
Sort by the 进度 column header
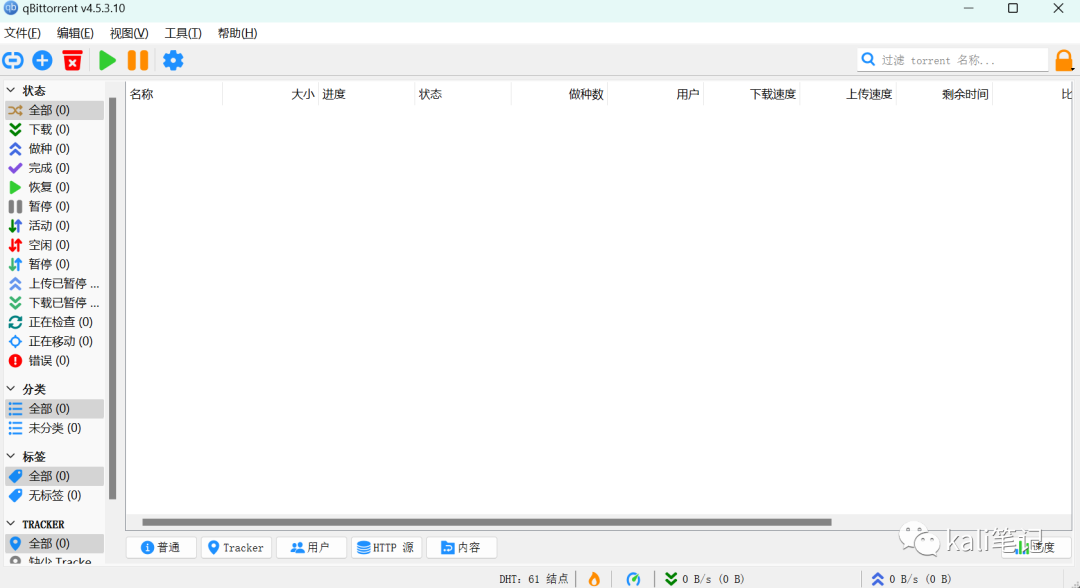point(366,94)
